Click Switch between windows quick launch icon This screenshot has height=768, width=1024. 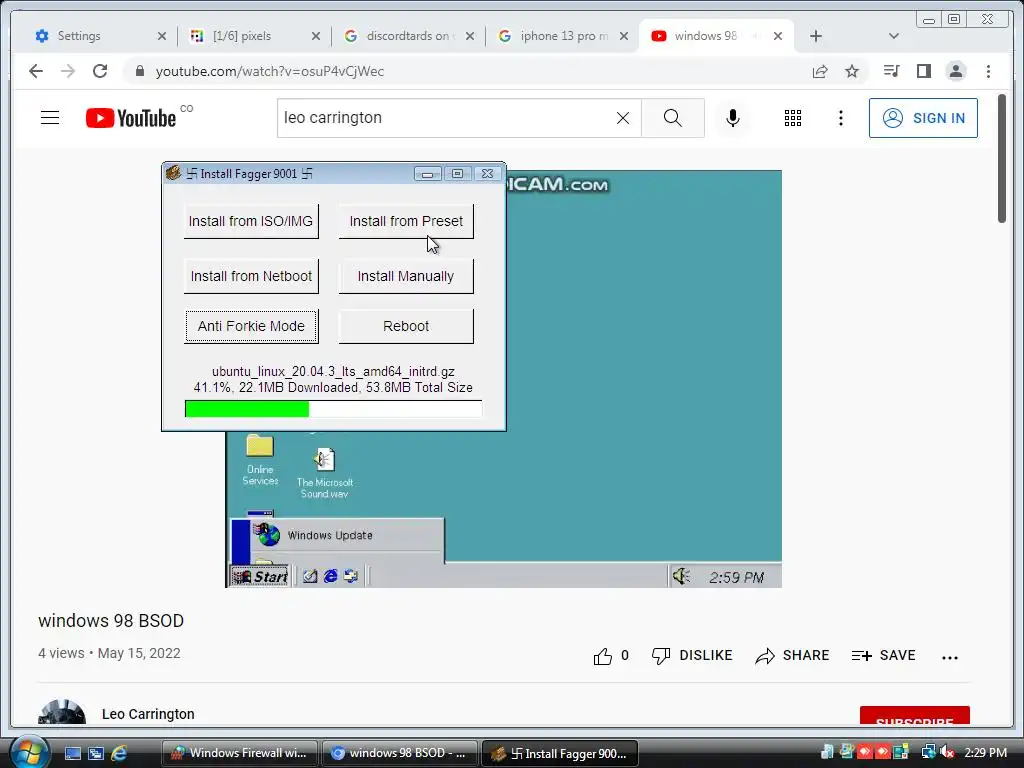[96, 753]
